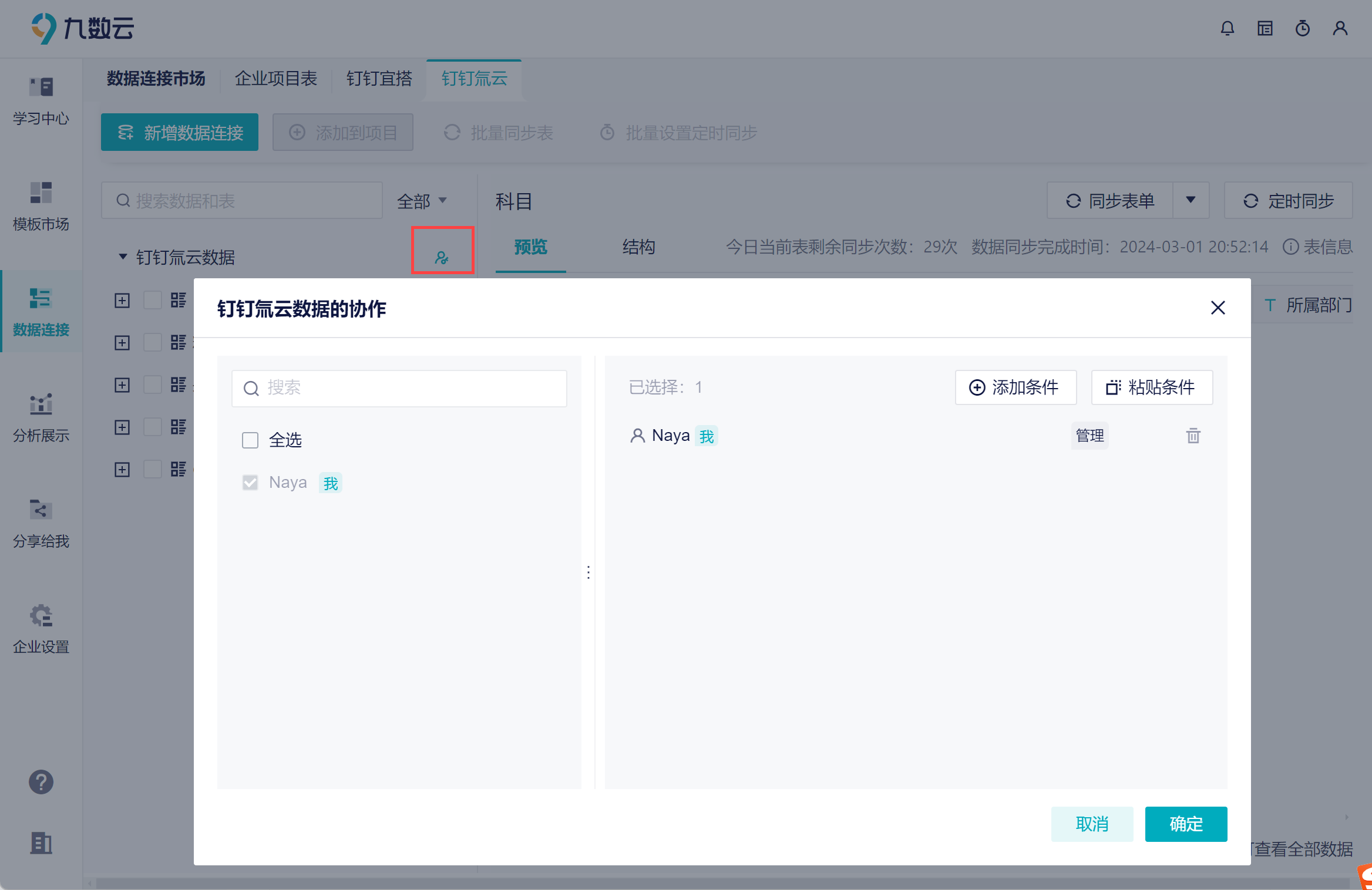Open Naya's 管理 permission dropdown
The height and width of the screenshot is (890, 1372).
click(x=1089, y=436)
